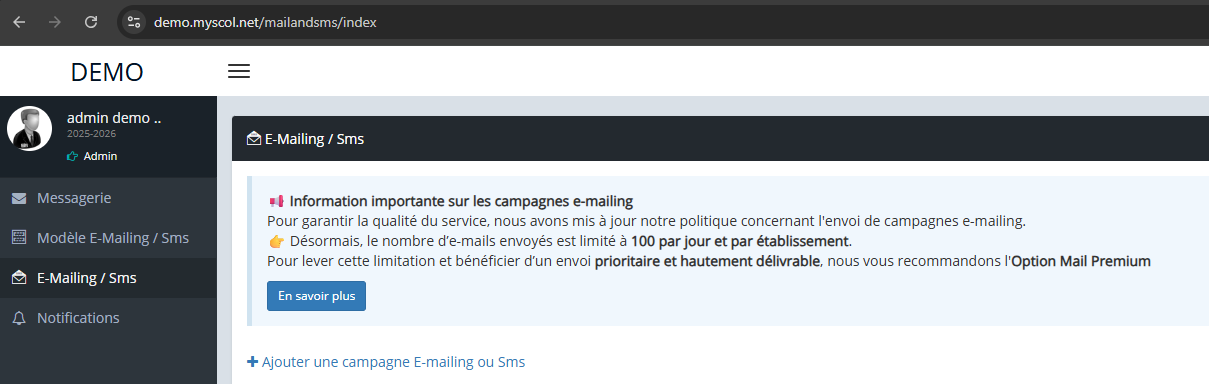Click the E-Mailing / Sms open-envelope sidebar icon
This screenshot has width=1209, height=384.
(x=19, y=278)
